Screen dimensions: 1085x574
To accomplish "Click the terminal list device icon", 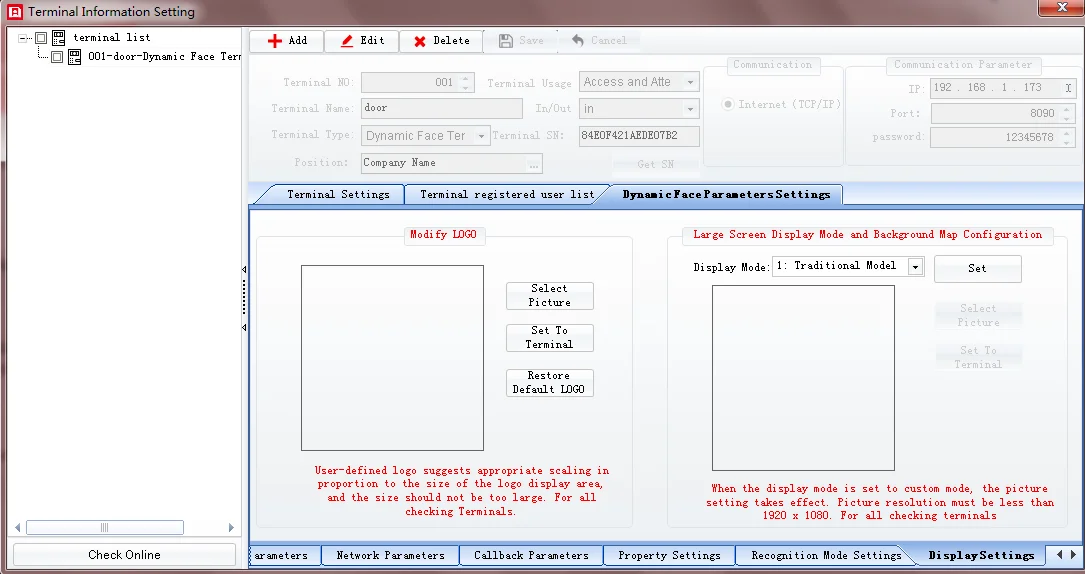I will click(59, 38).
